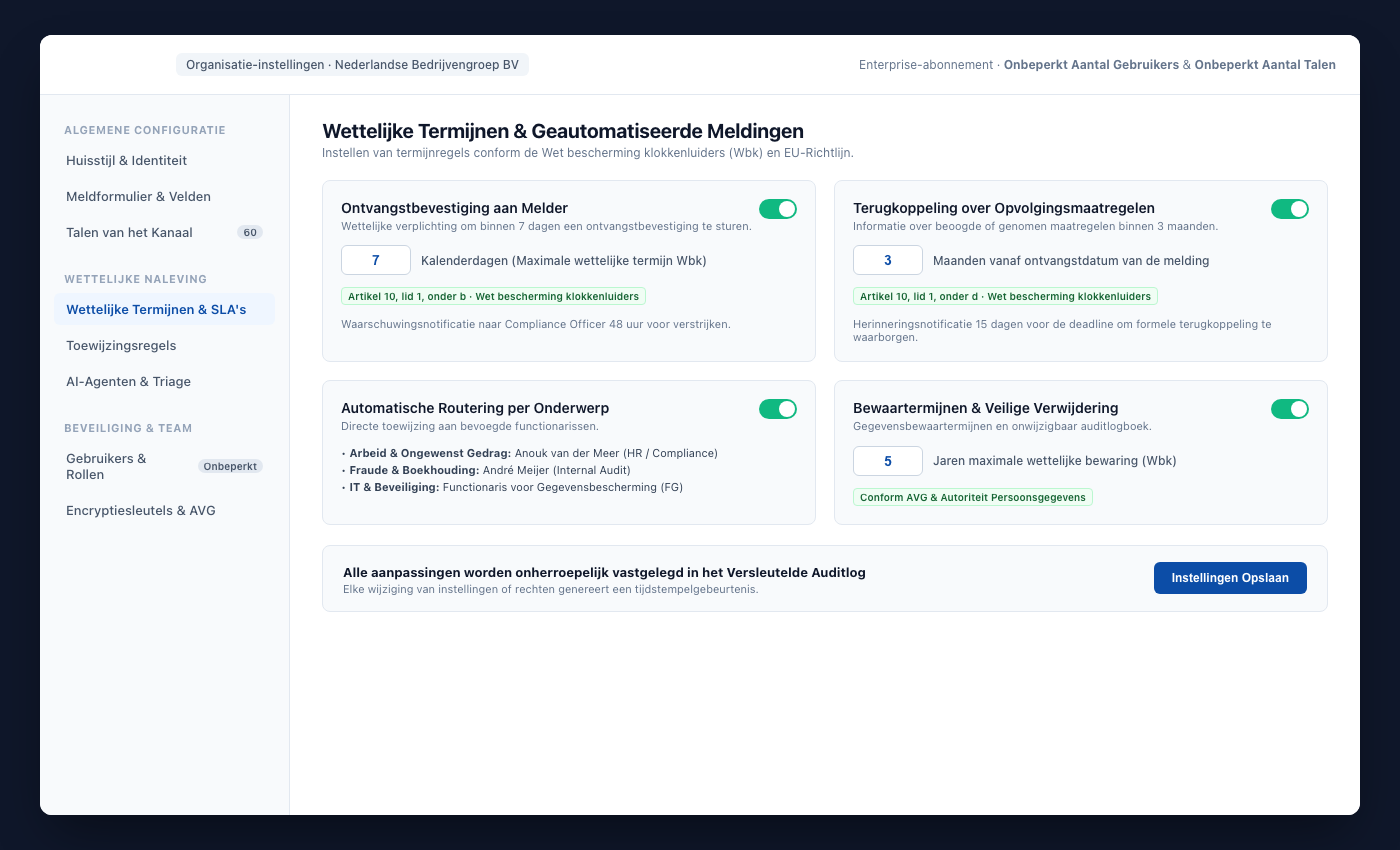Open Gebruikers & Rollen section

coord(164,466)
